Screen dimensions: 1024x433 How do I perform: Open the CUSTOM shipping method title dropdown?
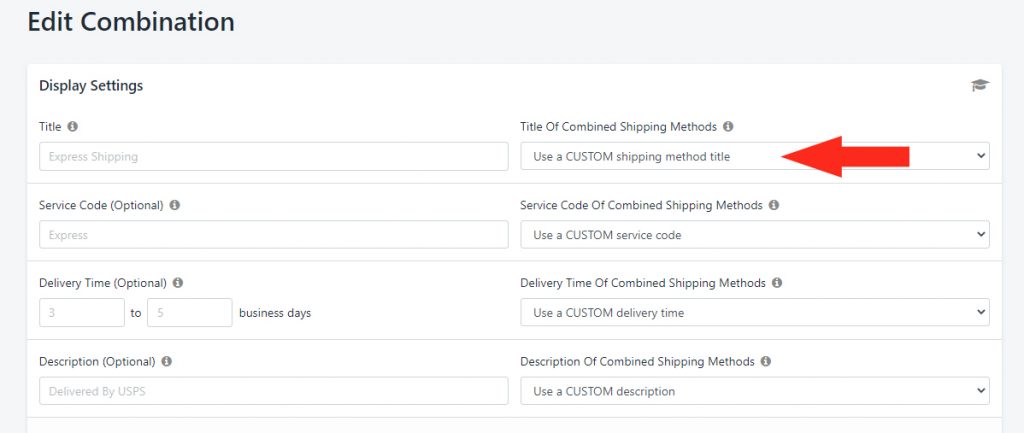(755, 157)
